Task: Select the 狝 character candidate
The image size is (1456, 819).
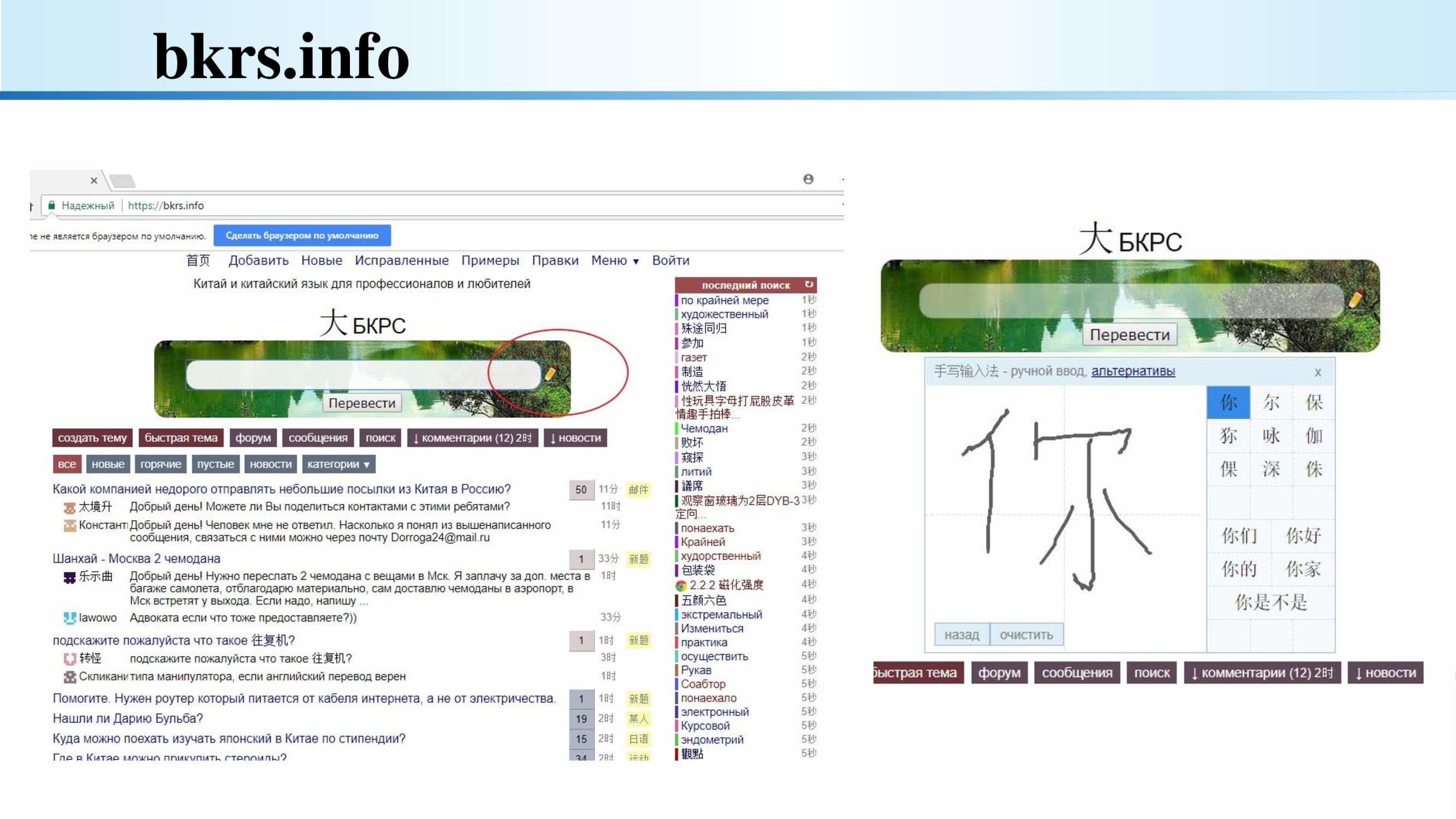Action: (x=1228, y=436)
